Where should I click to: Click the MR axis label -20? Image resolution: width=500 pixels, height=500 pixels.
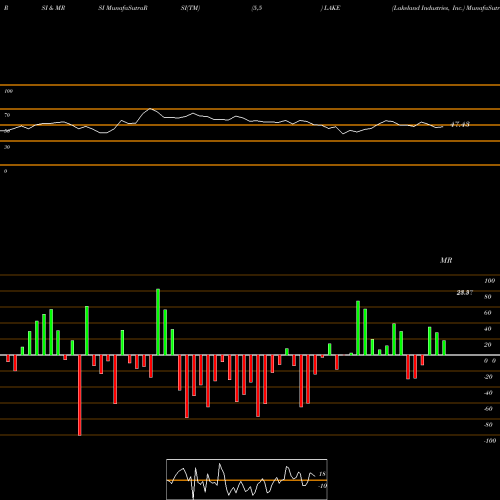[488, 377]
